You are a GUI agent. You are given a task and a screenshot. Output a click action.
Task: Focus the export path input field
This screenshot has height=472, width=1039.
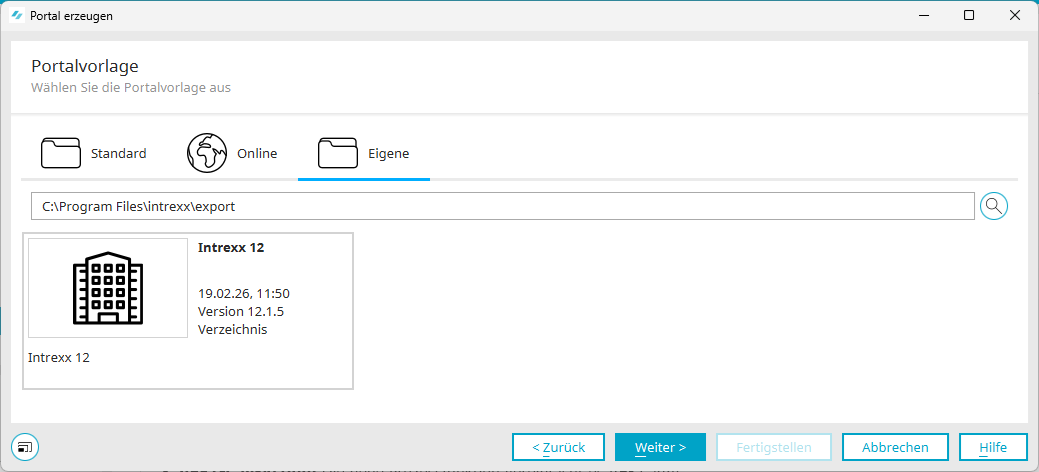[x=502, y=206]
